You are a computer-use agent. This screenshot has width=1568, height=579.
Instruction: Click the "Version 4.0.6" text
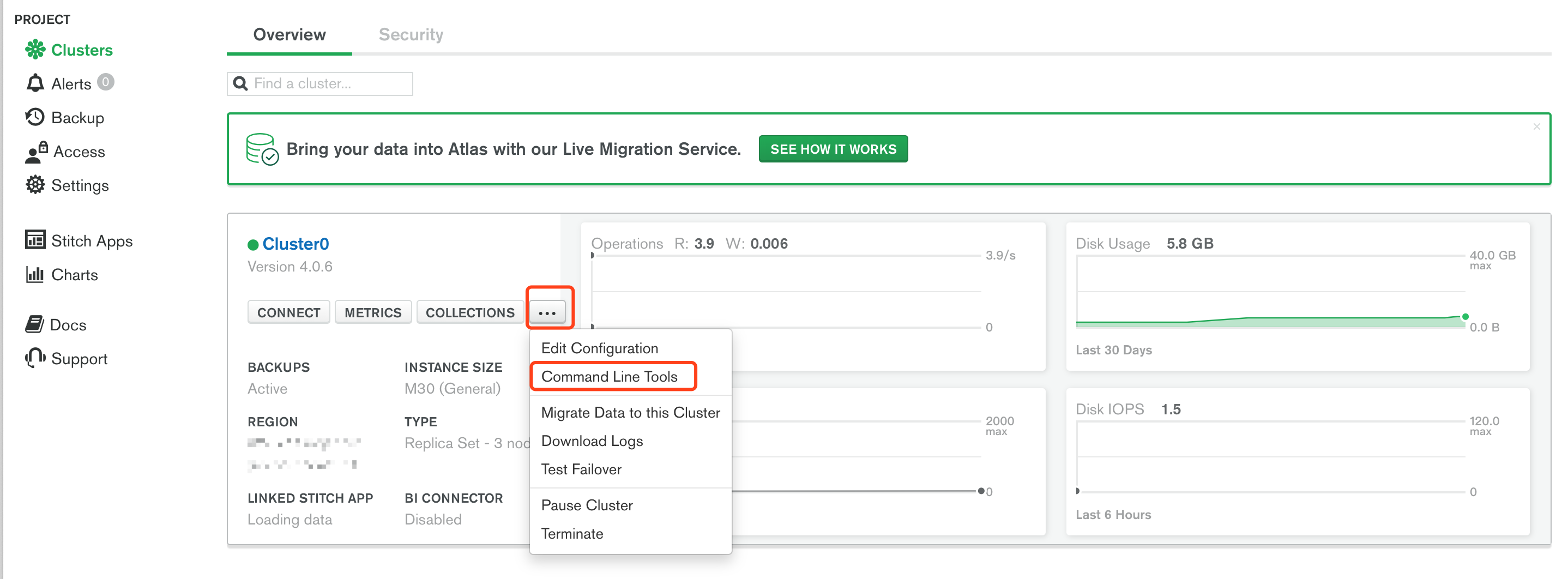tap(290, 267)
